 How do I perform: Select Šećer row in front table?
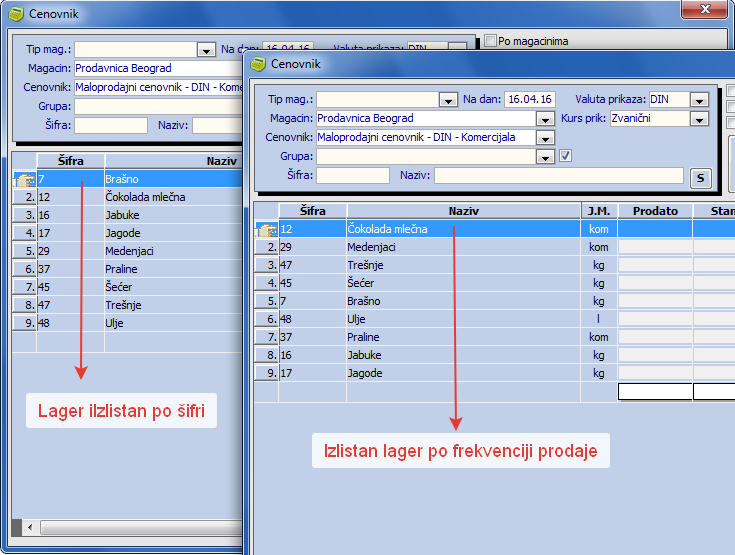pos(495,283)
